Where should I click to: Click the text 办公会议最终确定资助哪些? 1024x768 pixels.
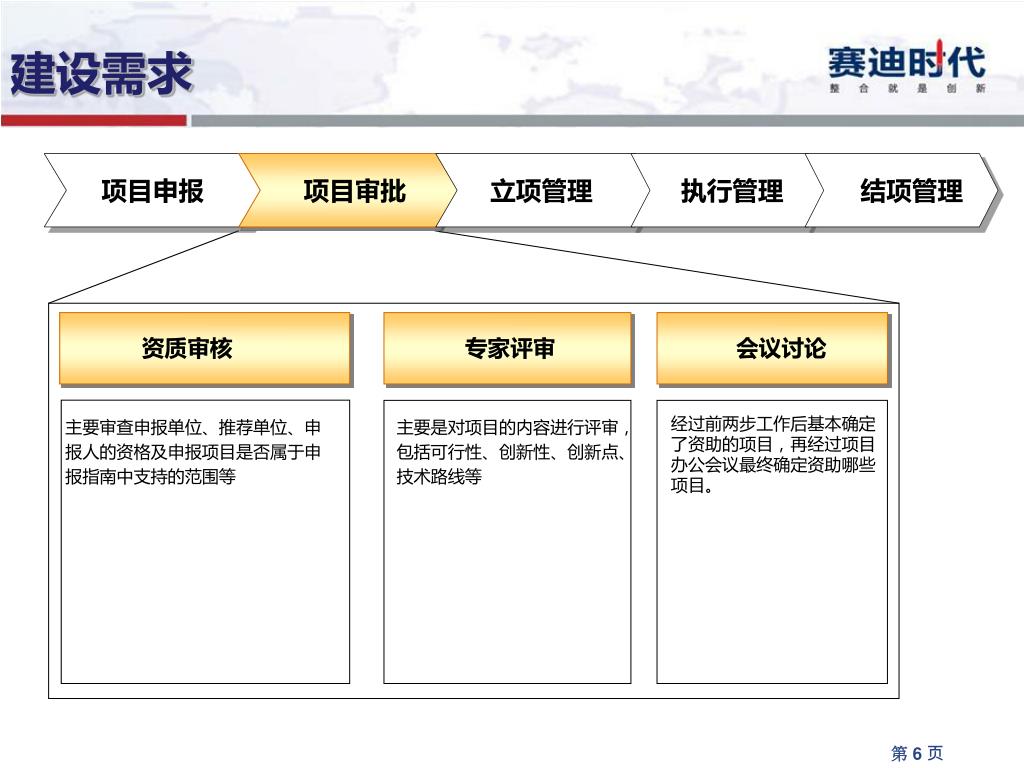[773, 465]
